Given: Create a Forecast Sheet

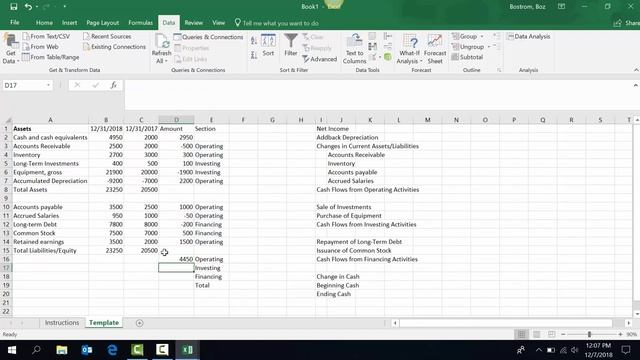Looking at the screenshot, I should click(x=435, y=49).
